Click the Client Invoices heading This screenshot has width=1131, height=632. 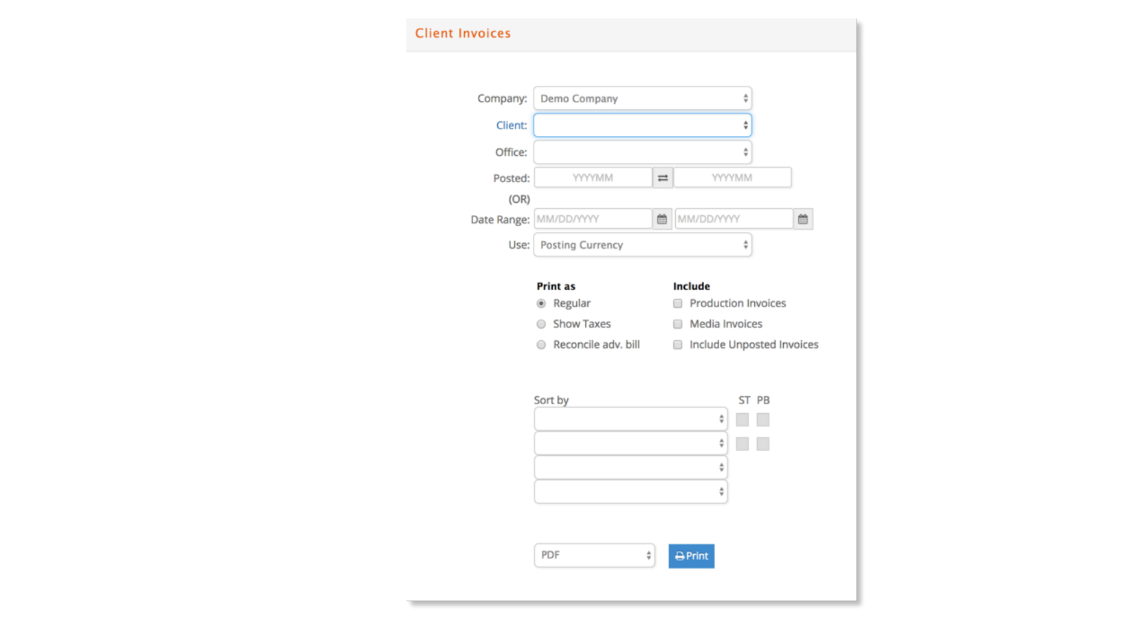(462, 33)
